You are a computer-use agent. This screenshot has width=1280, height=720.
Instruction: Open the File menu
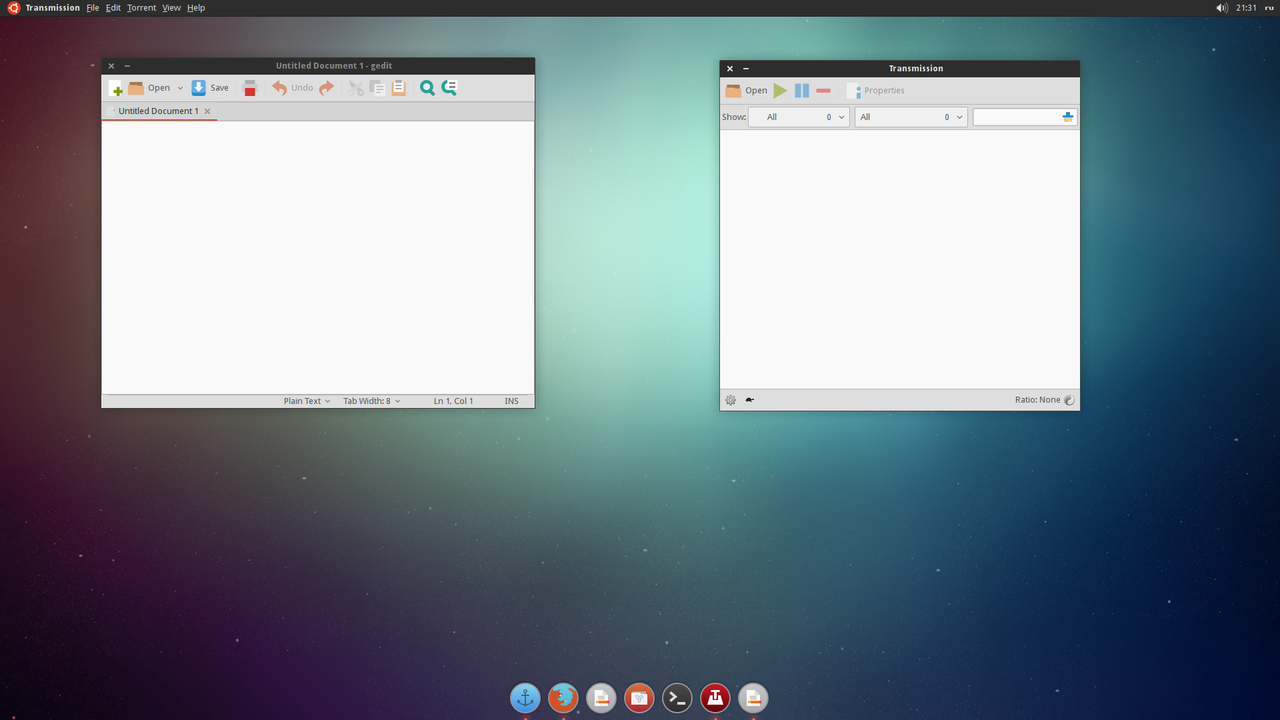pyautogui.click(x=93, y=8)
